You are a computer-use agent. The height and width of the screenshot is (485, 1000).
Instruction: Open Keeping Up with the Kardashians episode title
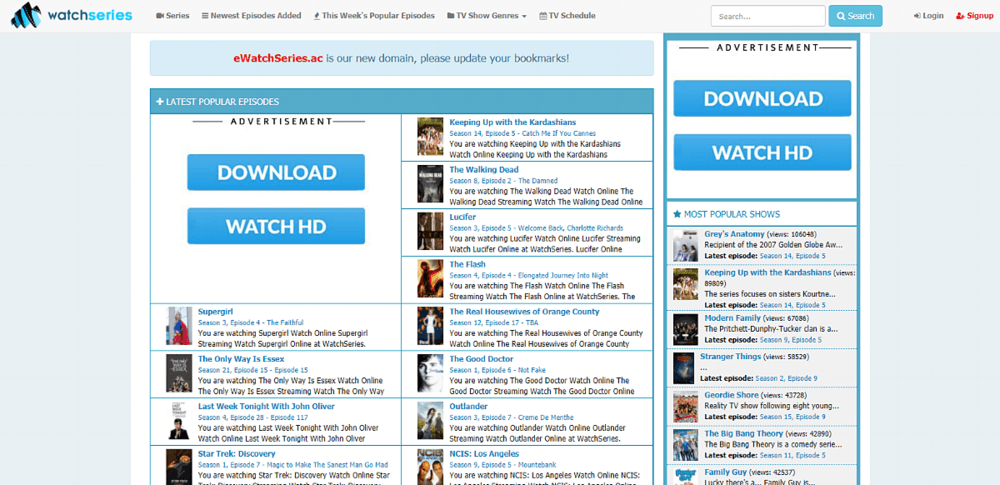point(513,122)
